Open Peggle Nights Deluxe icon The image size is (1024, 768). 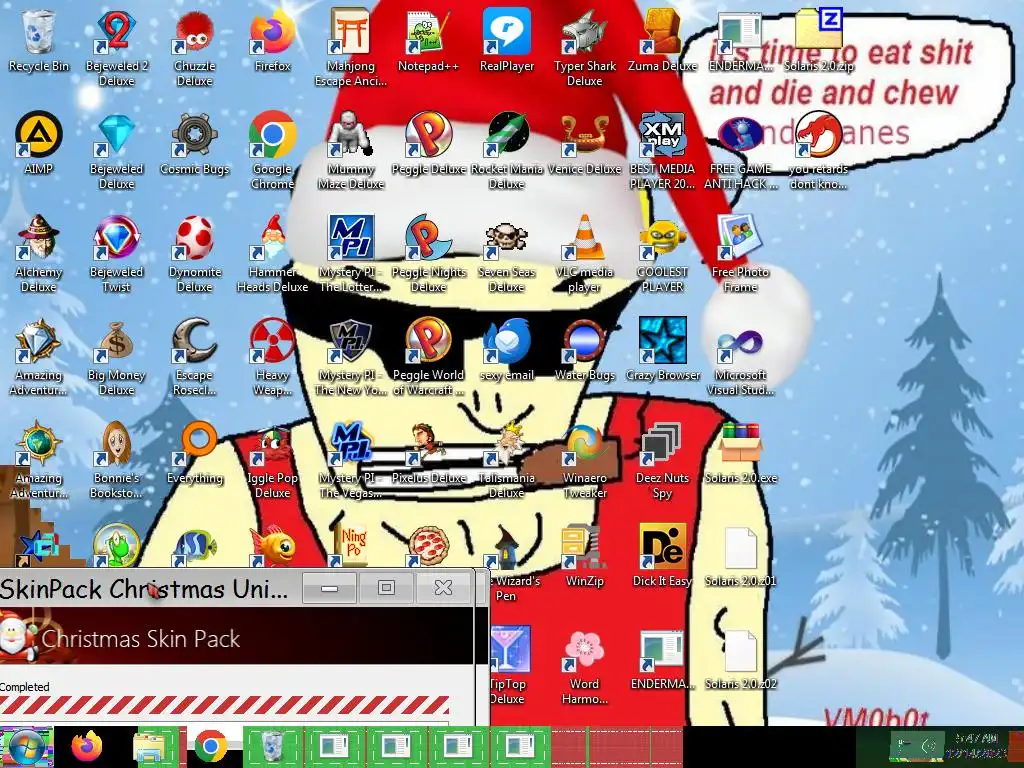point(428,254)
